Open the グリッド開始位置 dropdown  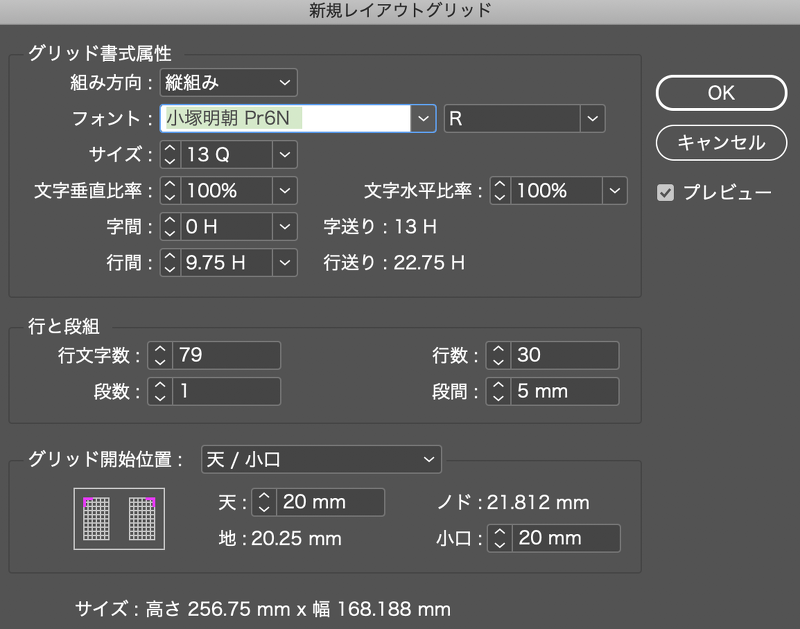click(x=321, y=459)
